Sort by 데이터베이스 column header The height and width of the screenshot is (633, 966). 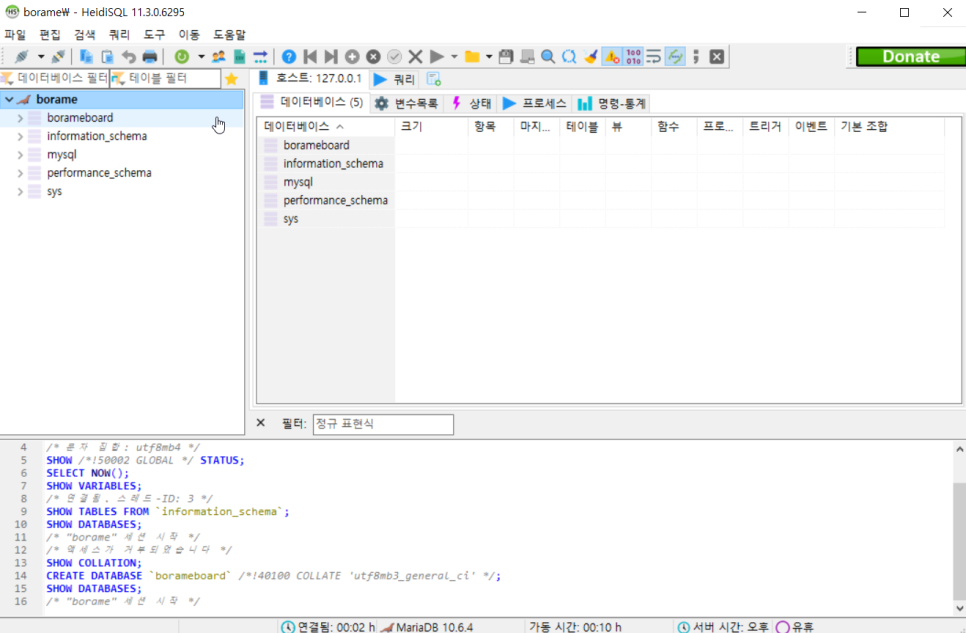[325, 126]
